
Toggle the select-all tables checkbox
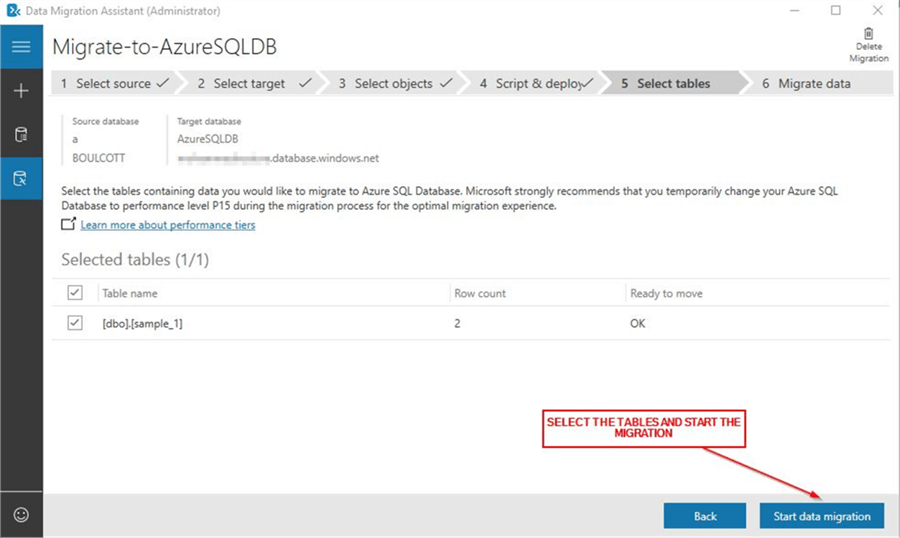75,293
